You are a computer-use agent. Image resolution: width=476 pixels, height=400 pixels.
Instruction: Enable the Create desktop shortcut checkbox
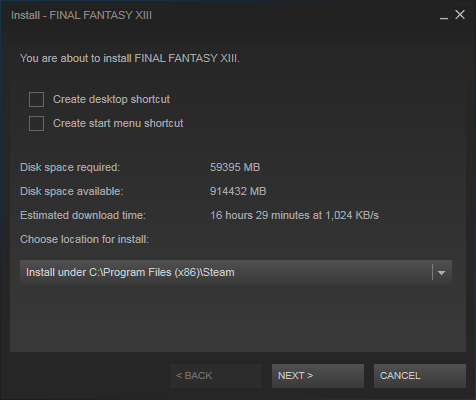click(x=36, y=99)
